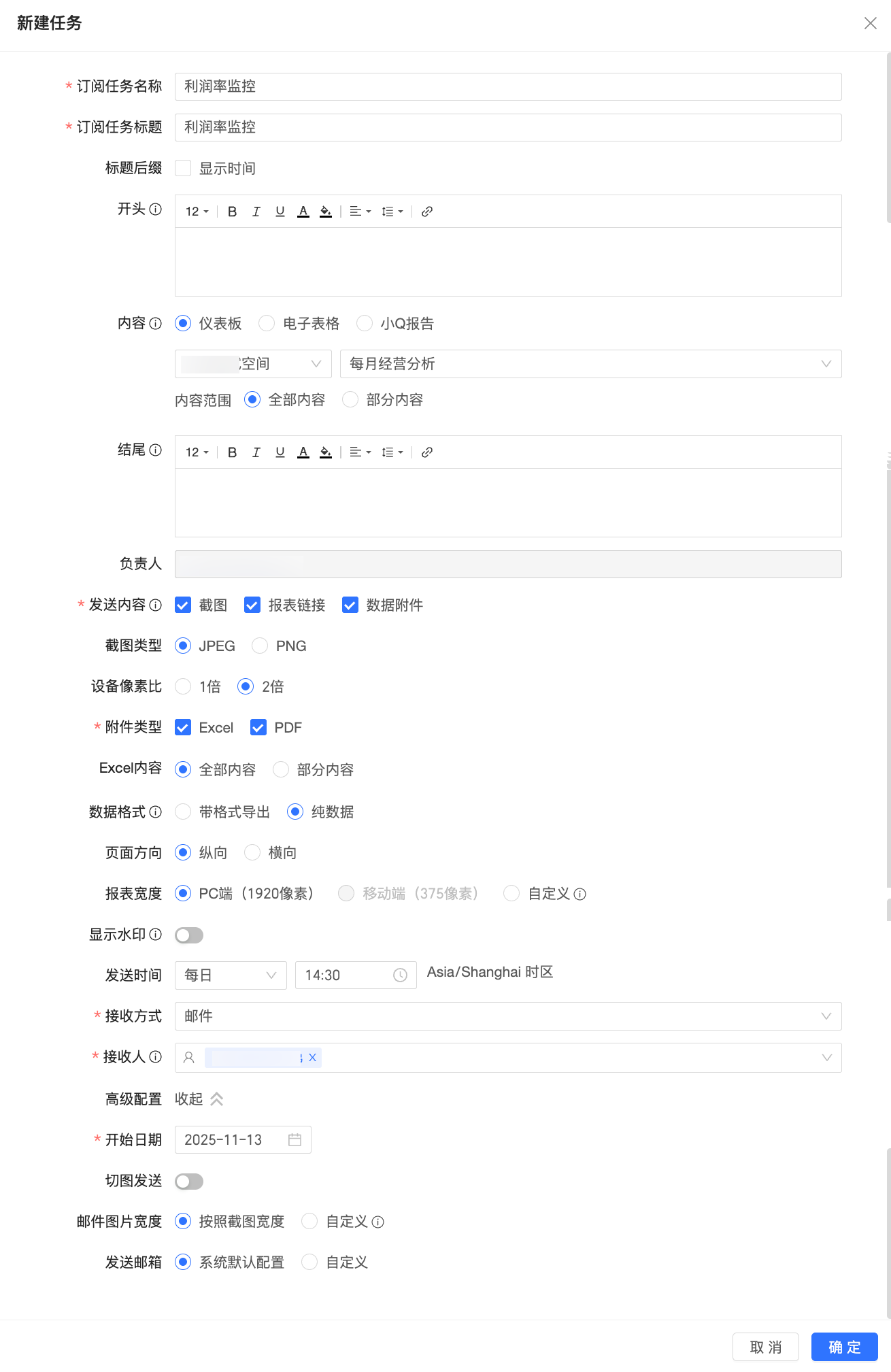Click Underline in the 结尾 editor toolbar
Image resolution: width=891 pixels, height=1372 pixels.
point(280,452)
